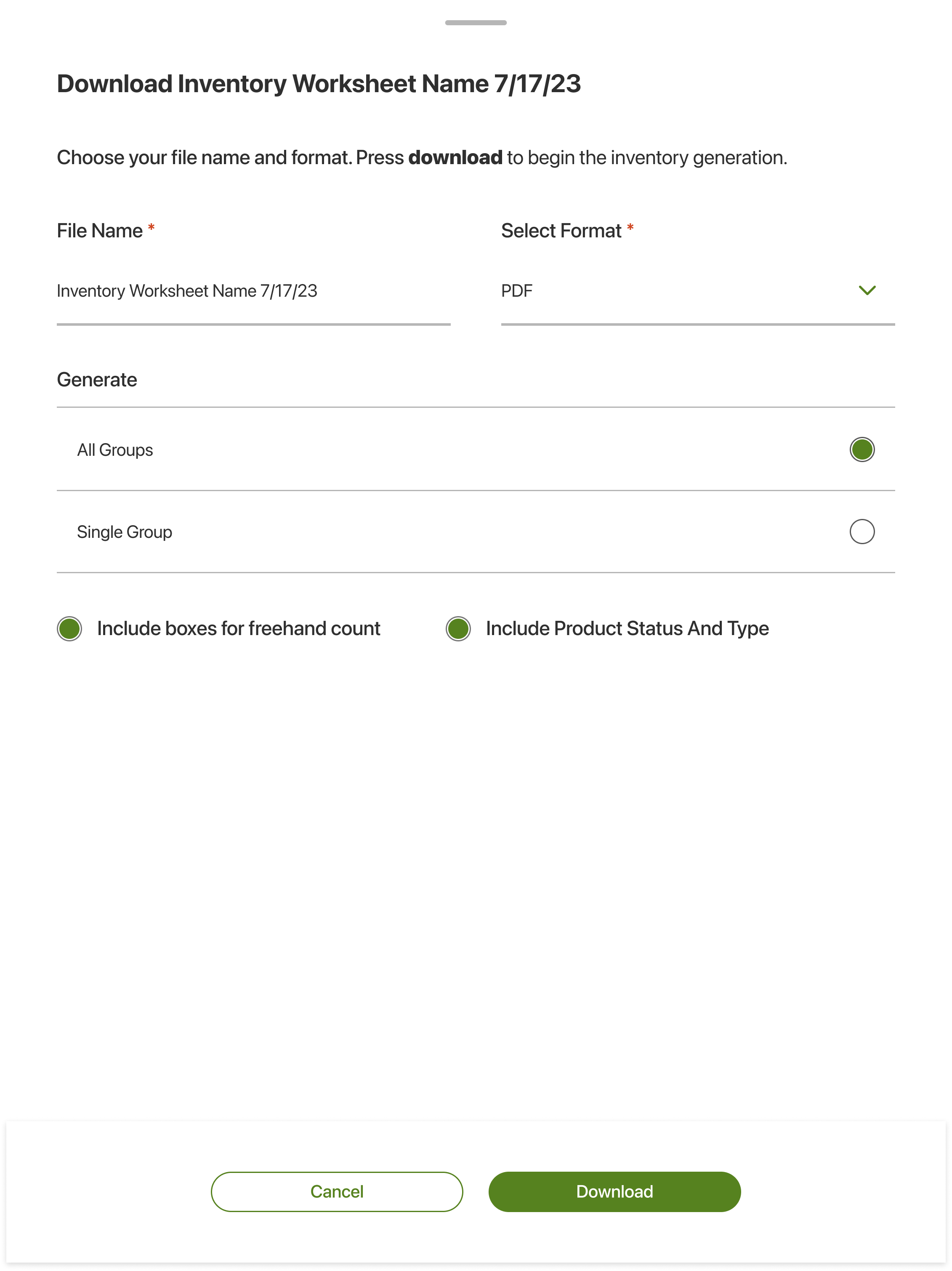Image resolution: width=952 pixels, height=1271 pixels.
Task: Click the Generate section header
Action: coord(96,379)
